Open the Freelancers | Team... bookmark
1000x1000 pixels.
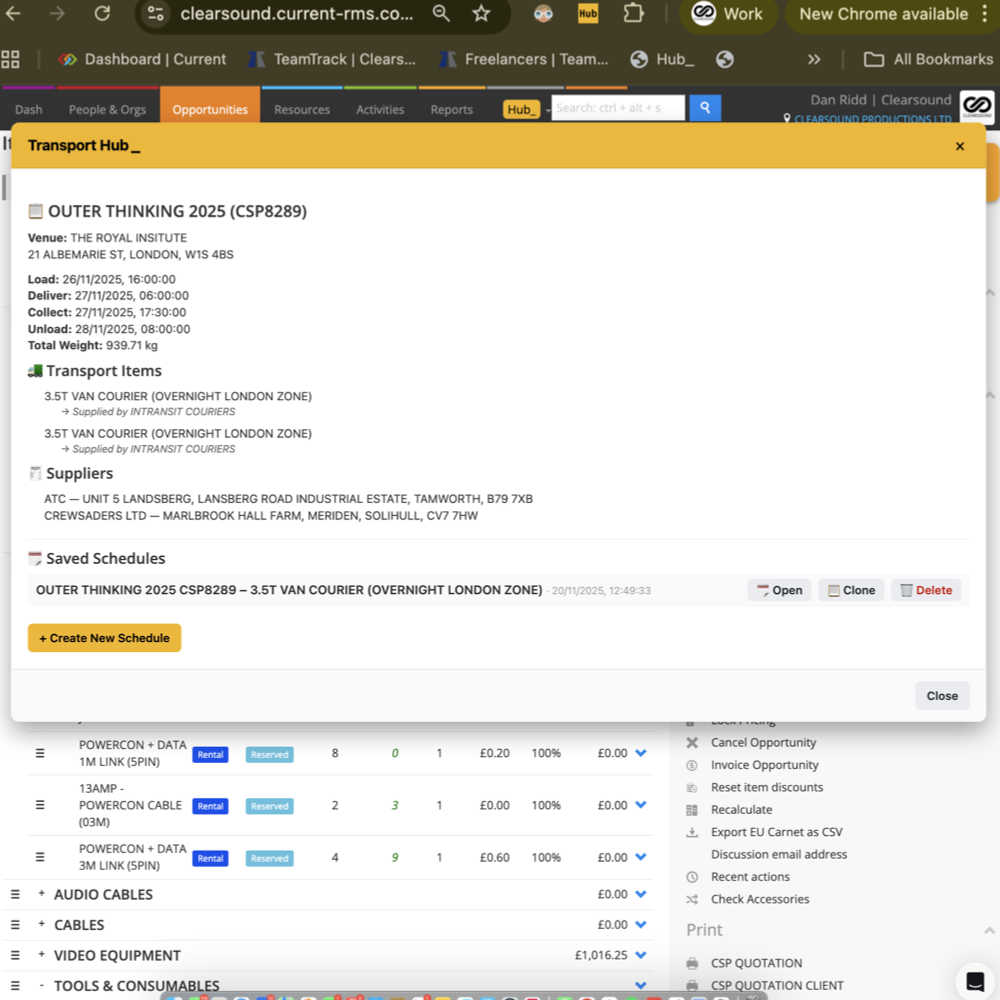[524, 59]
